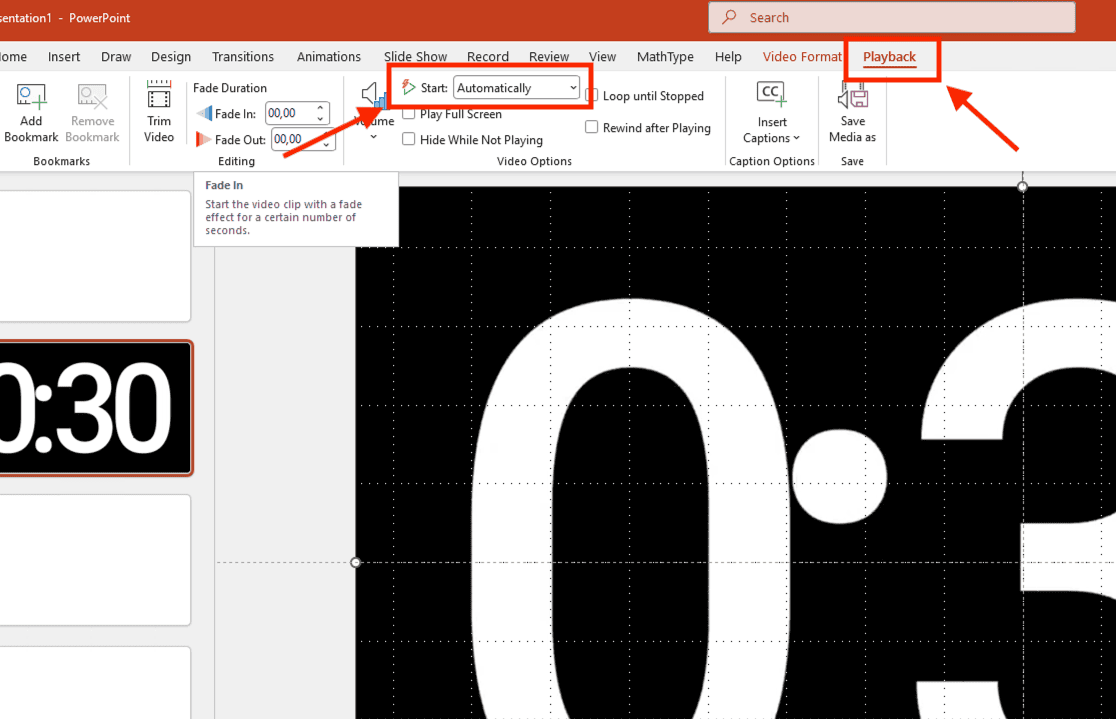1116x719 pixels.
Task: Click the Insert Captions CC icon
Action: click(x=772, y=95)
